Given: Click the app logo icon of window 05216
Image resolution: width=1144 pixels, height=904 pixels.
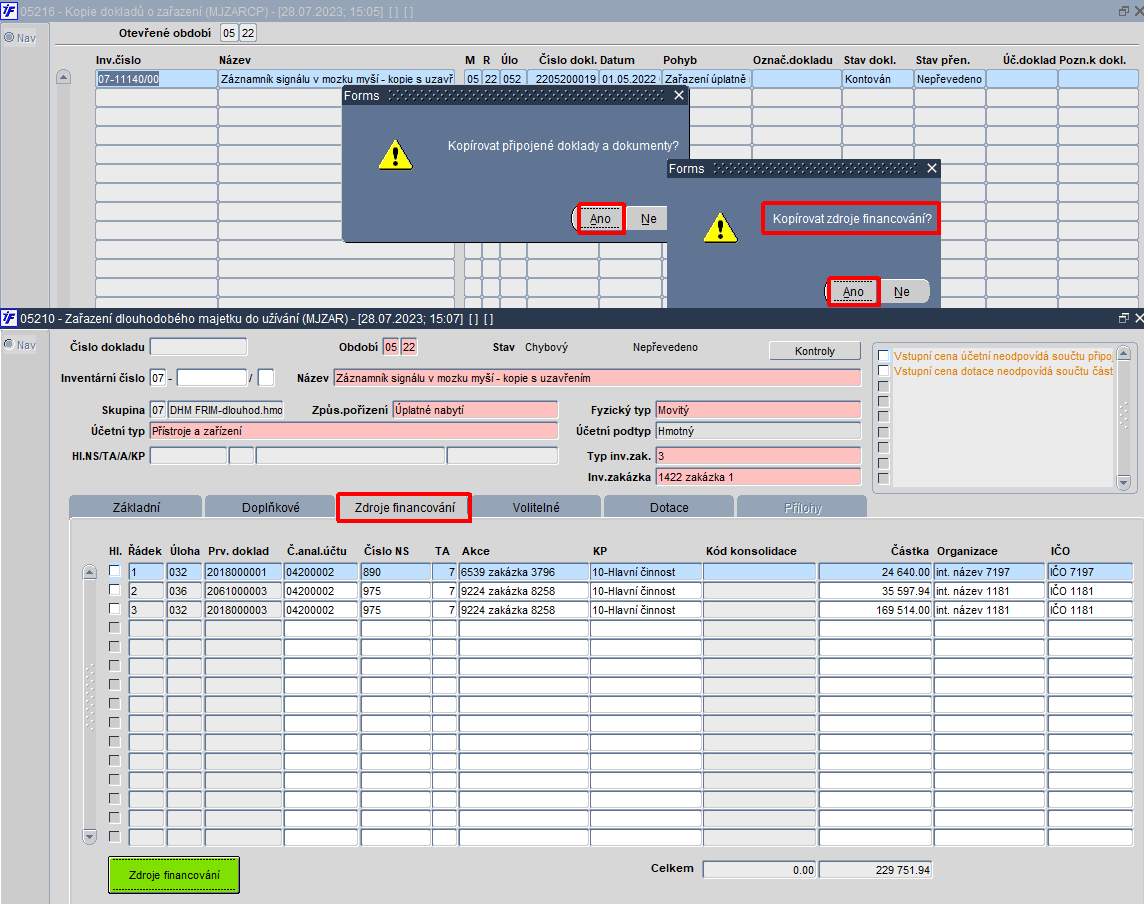Looking at the screenshot, I should pos(9,11).
